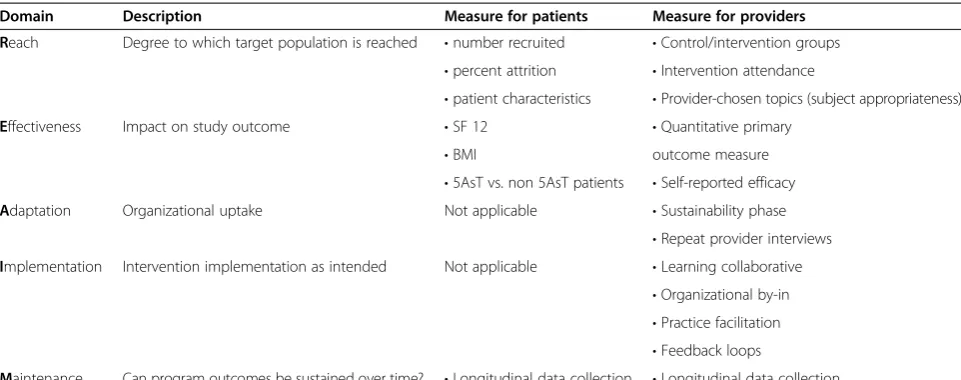Image resolution: width=961 pixels, height=380 pixels.
Task: Click the Reach domain cell
Action: coord(19,43)
